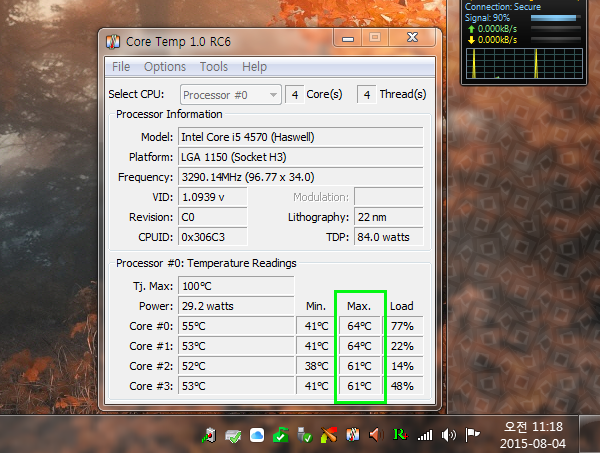Click the Max. column header
This screenshot has width=600, height=453.
[359, 306]
